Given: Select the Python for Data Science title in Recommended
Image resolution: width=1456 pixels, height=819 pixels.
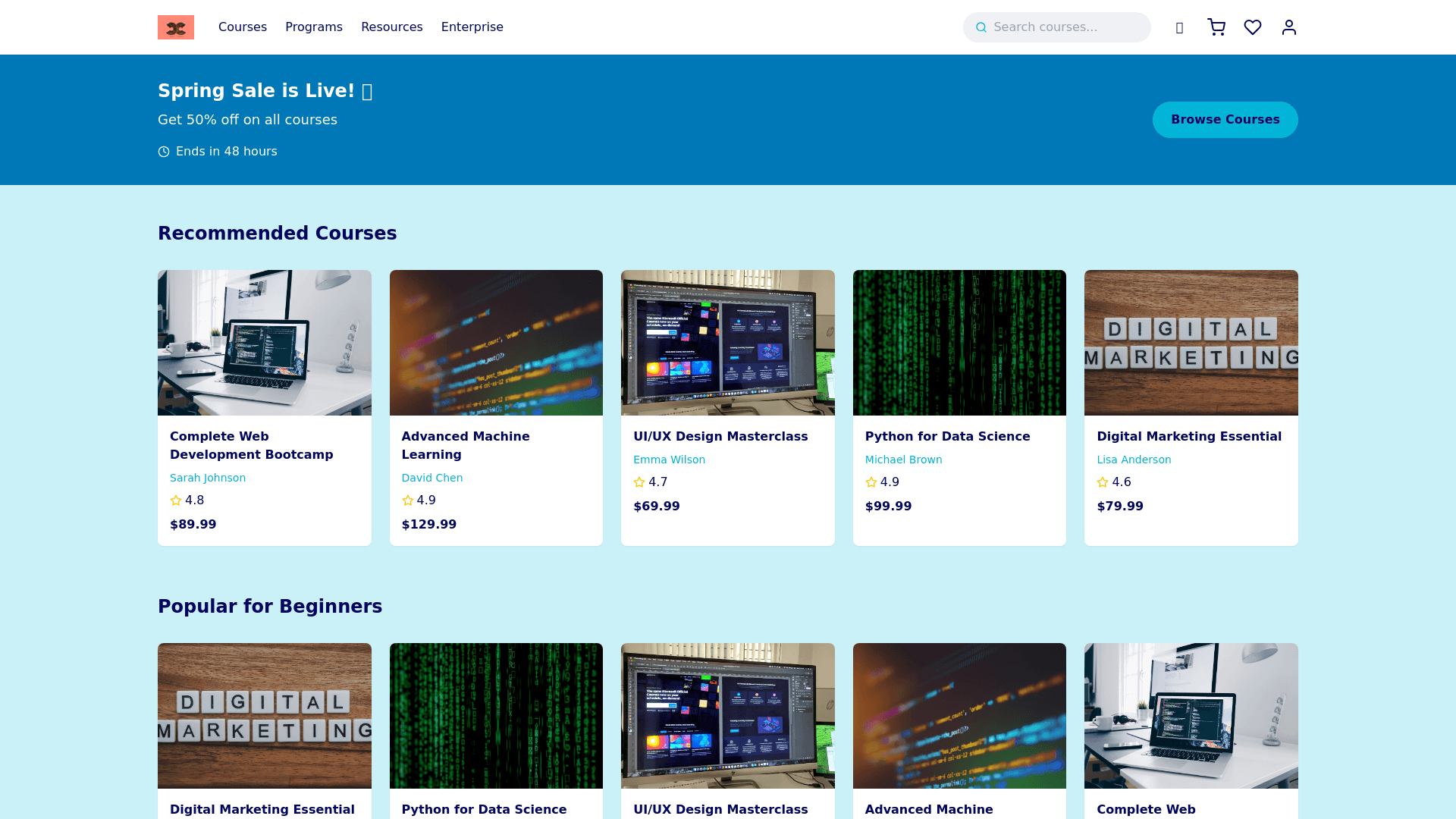Looking at the screenshot, I should coord(947,436).
